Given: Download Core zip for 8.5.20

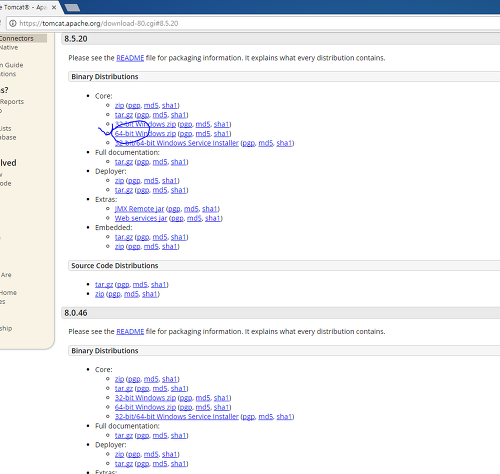Looking at the screenshot, I should click(x=119, y=105).
